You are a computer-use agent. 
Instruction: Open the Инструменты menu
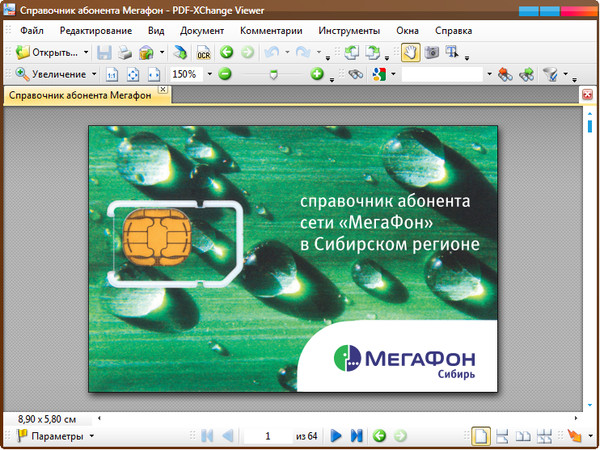pyautogui.click(x=349, y=31)
